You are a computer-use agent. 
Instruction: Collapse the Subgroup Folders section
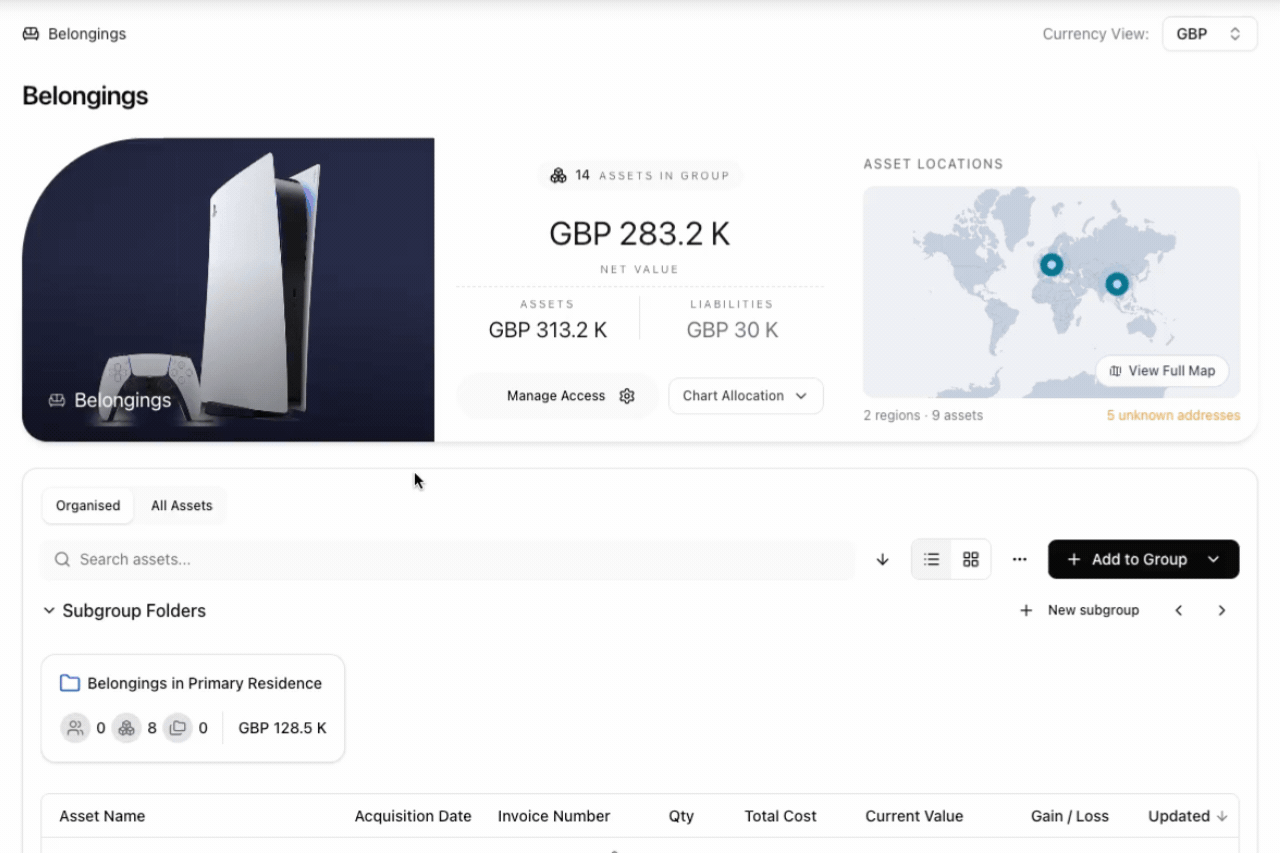pos(49,611)
